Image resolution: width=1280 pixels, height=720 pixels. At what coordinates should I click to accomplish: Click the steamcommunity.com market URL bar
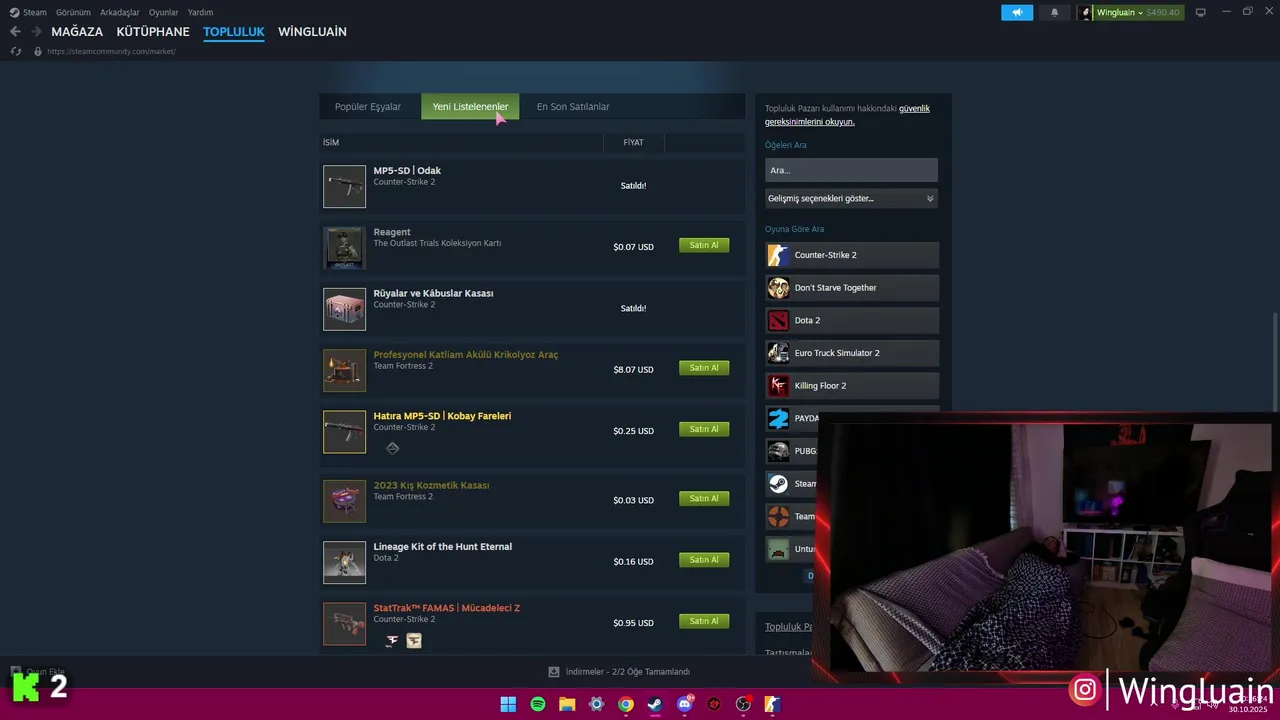(111, 51)
